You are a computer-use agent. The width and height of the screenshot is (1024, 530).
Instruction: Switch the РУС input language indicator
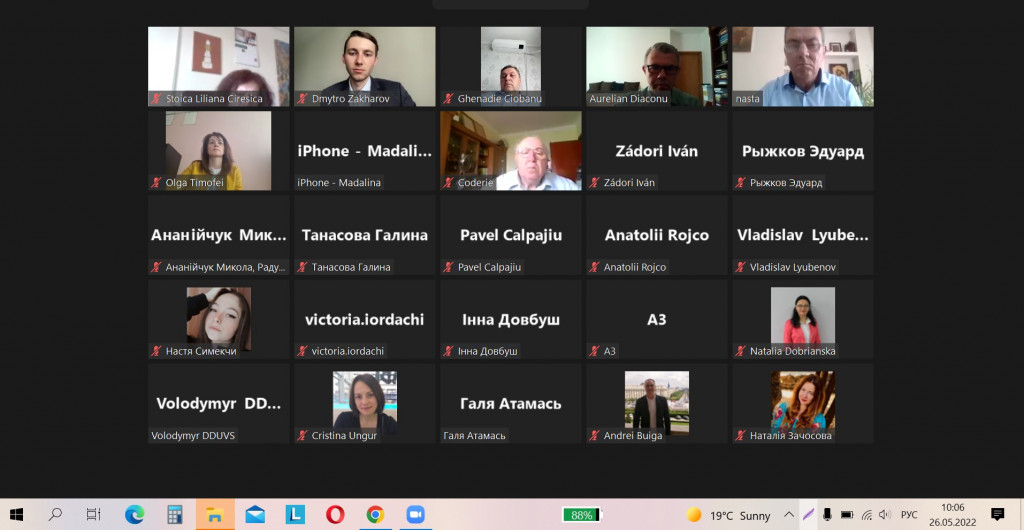click(x=909, y=515)
